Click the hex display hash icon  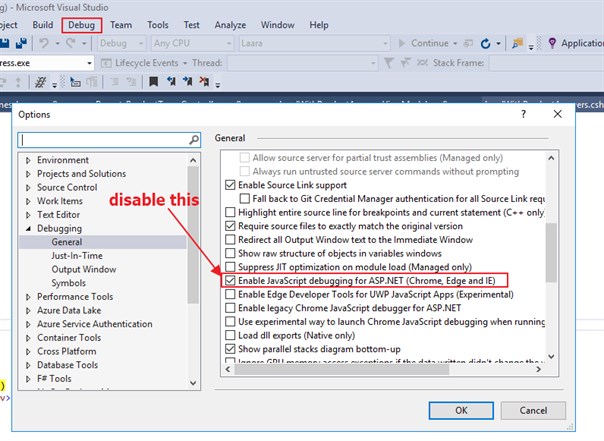click(x=40, y=82)
